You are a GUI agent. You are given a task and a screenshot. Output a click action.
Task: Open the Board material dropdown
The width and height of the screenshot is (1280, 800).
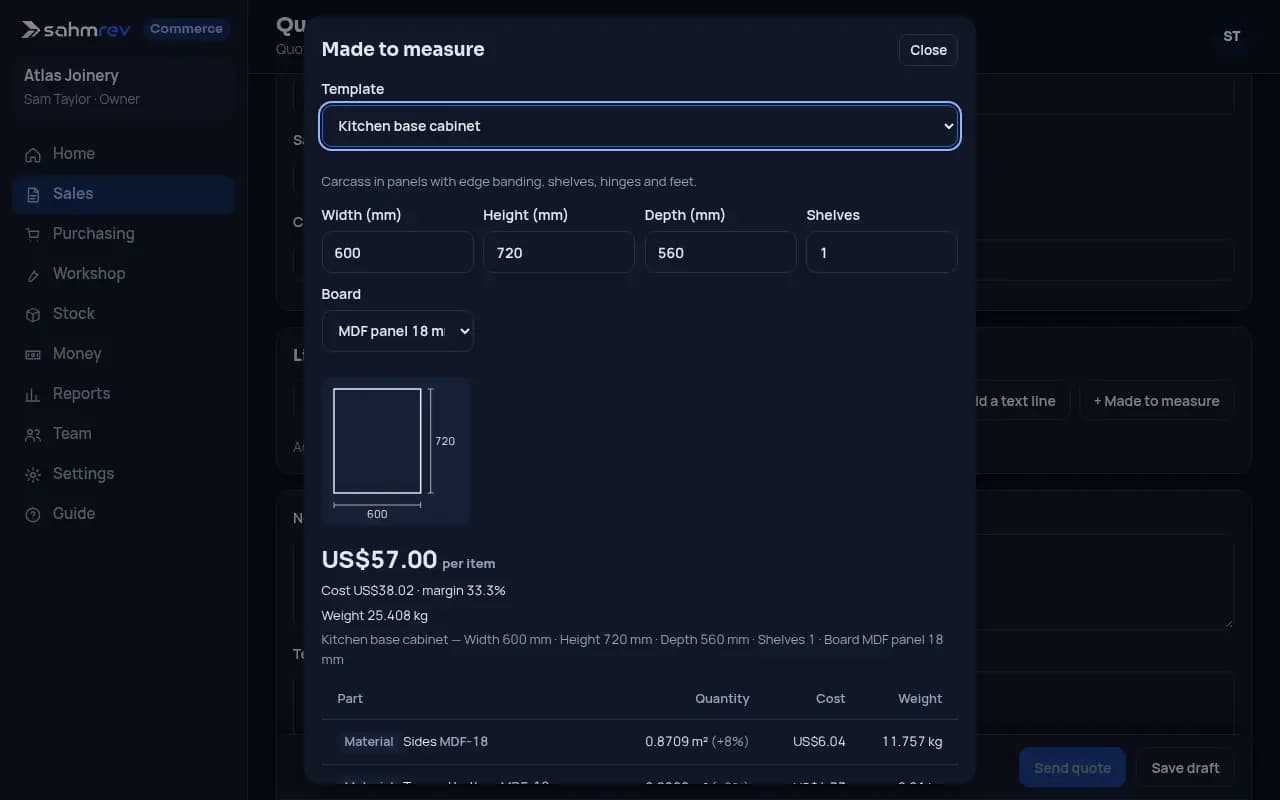coord(398,331)
